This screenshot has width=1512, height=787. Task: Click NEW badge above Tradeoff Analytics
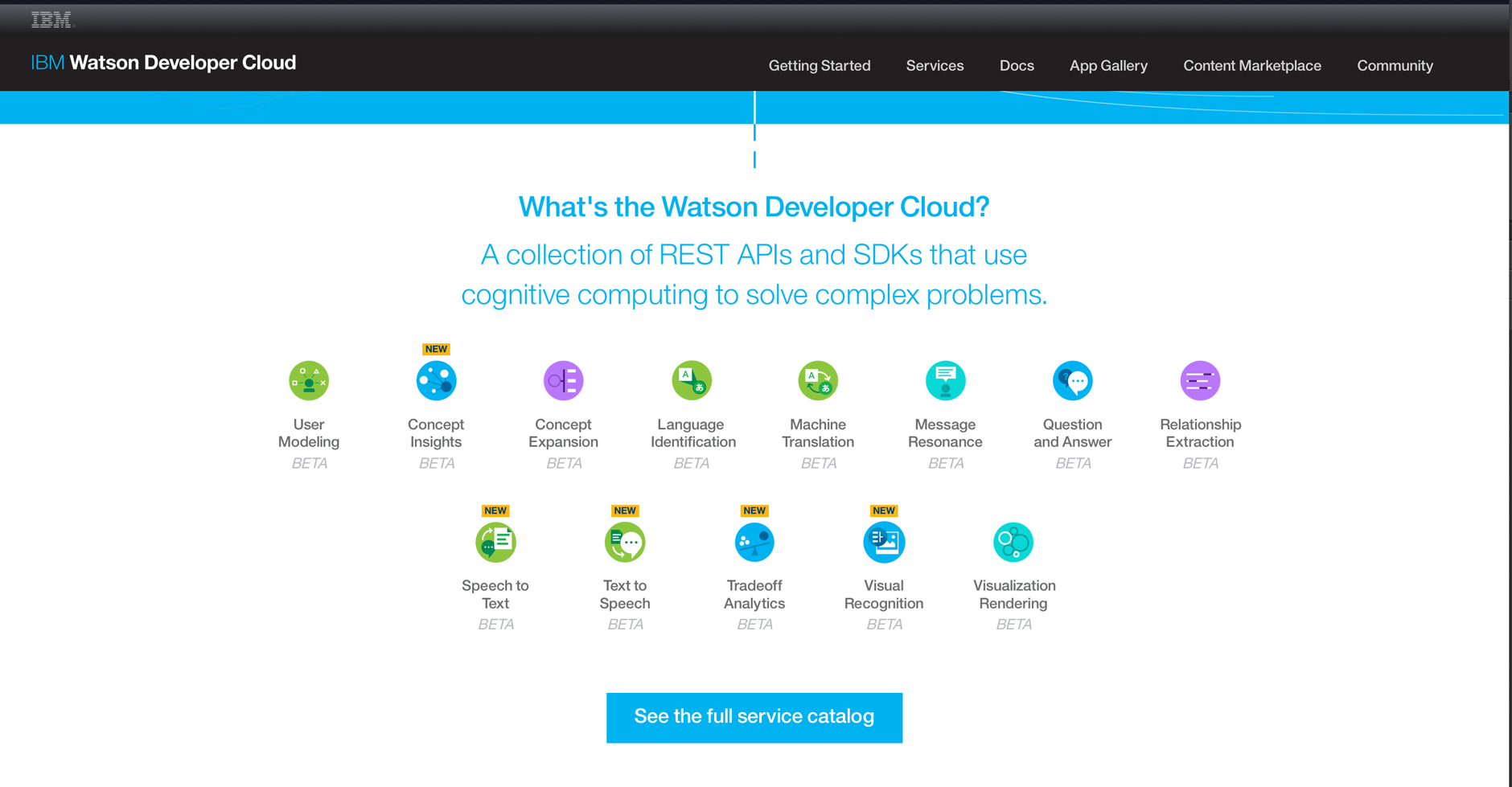coord(754,510)
